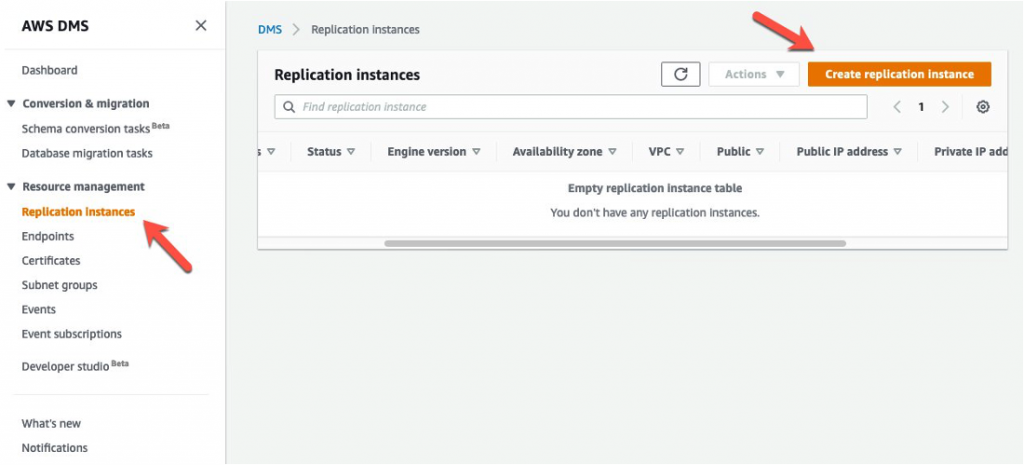Go to previous page chevron
1024x465 pixels.
[x=897, y=107]
